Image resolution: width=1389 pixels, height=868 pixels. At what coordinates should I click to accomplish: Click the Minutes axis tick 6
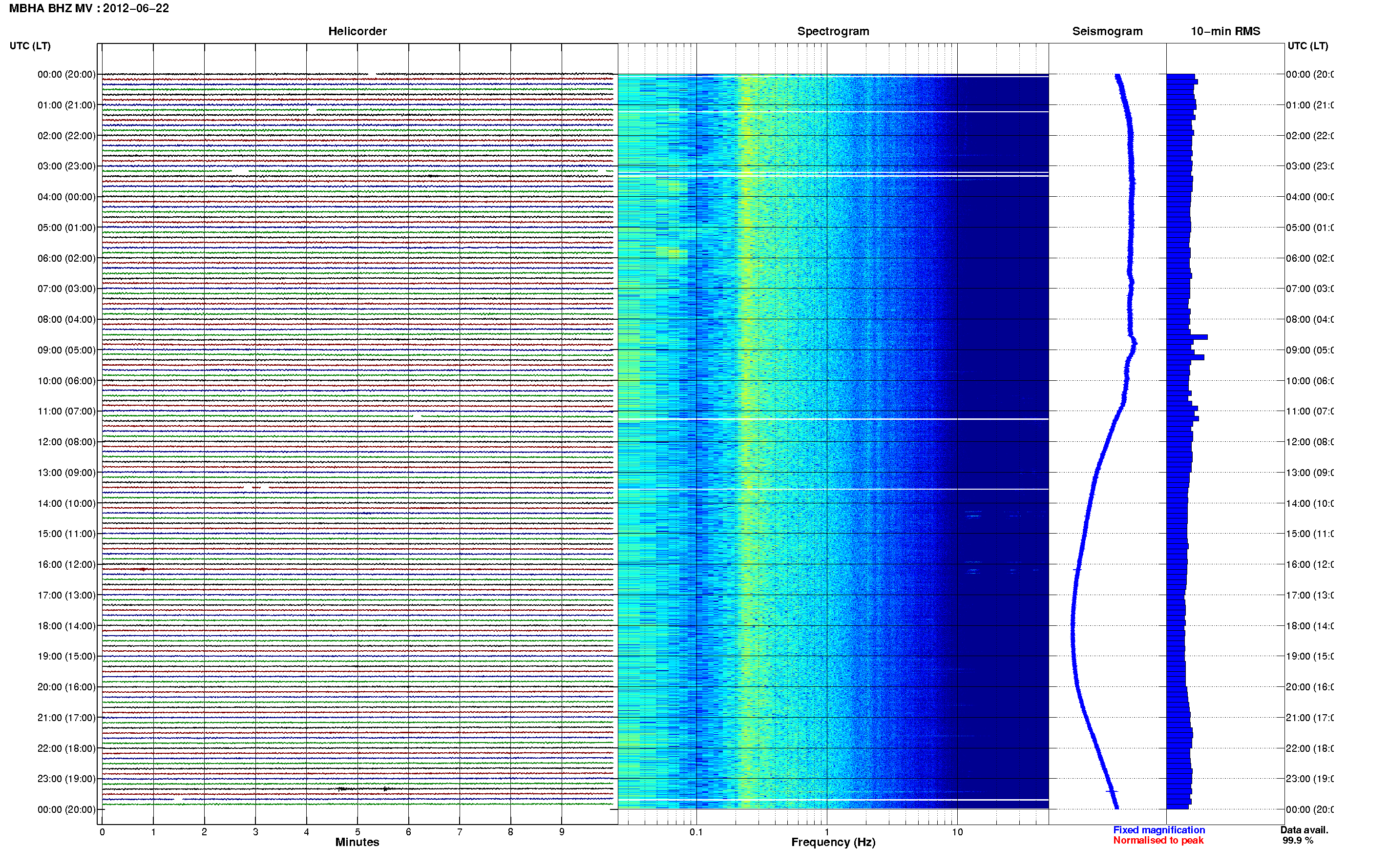pos(409,832)
